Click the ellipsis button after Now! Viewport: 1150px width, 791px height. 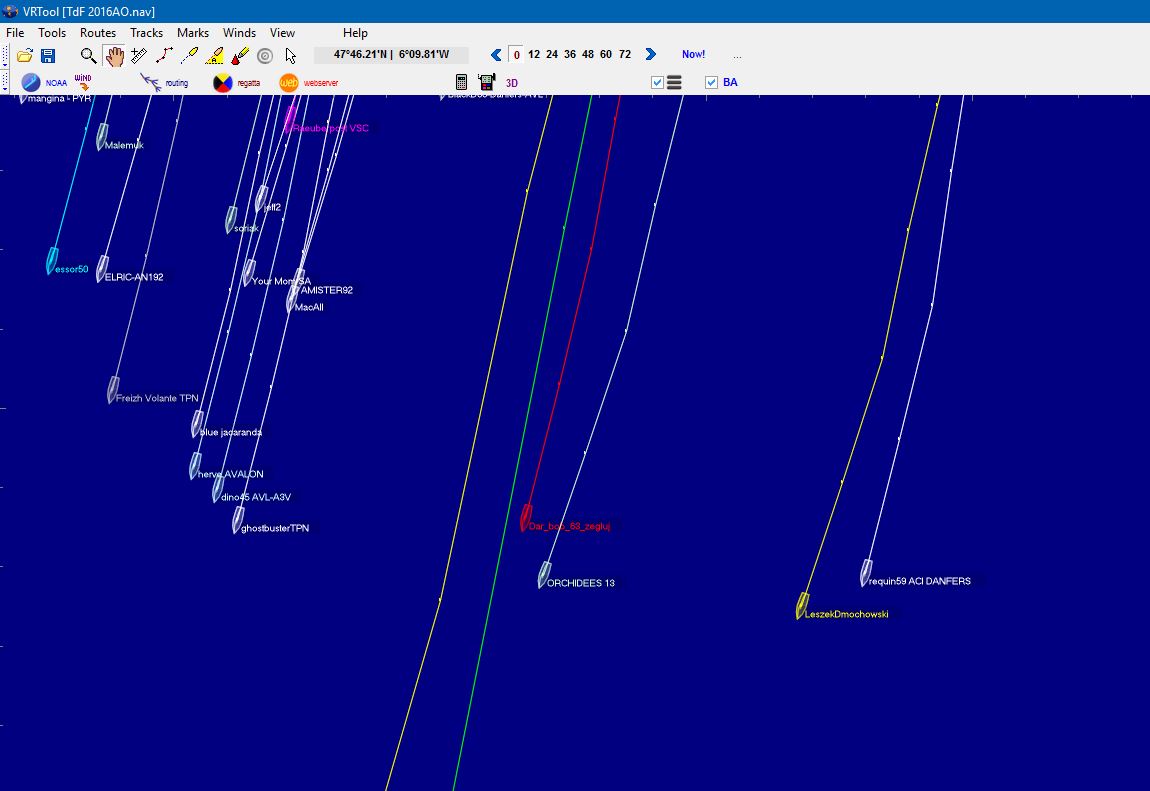[737, 55]
